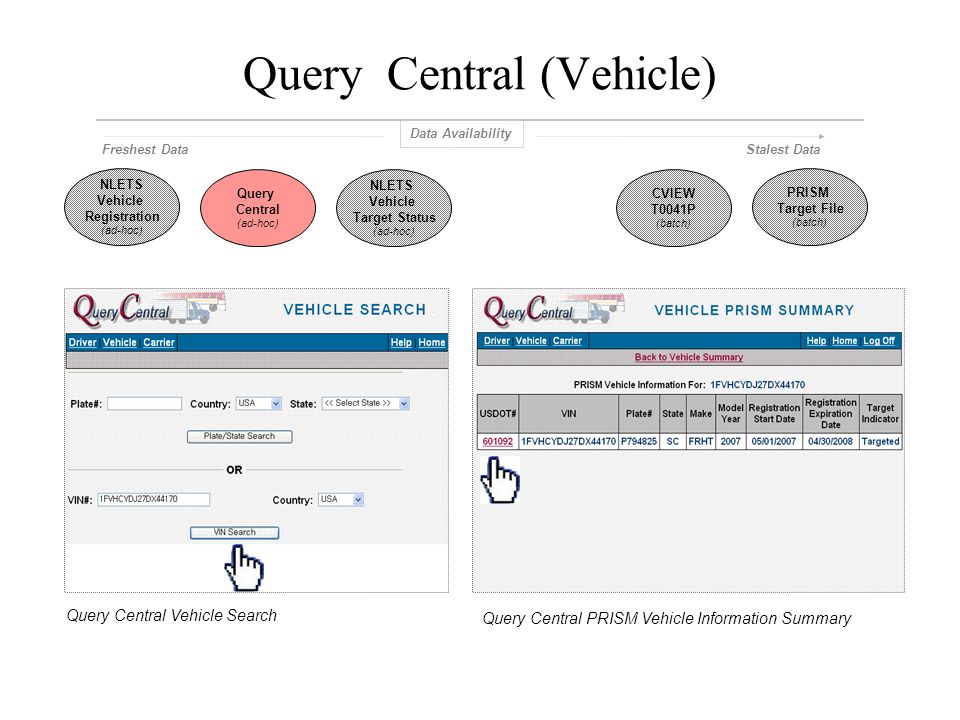Open Carrier menu in PRISM Summary window
Image resolution: width=960 pixels, height=720 pixels.
(x=567, y=340)
